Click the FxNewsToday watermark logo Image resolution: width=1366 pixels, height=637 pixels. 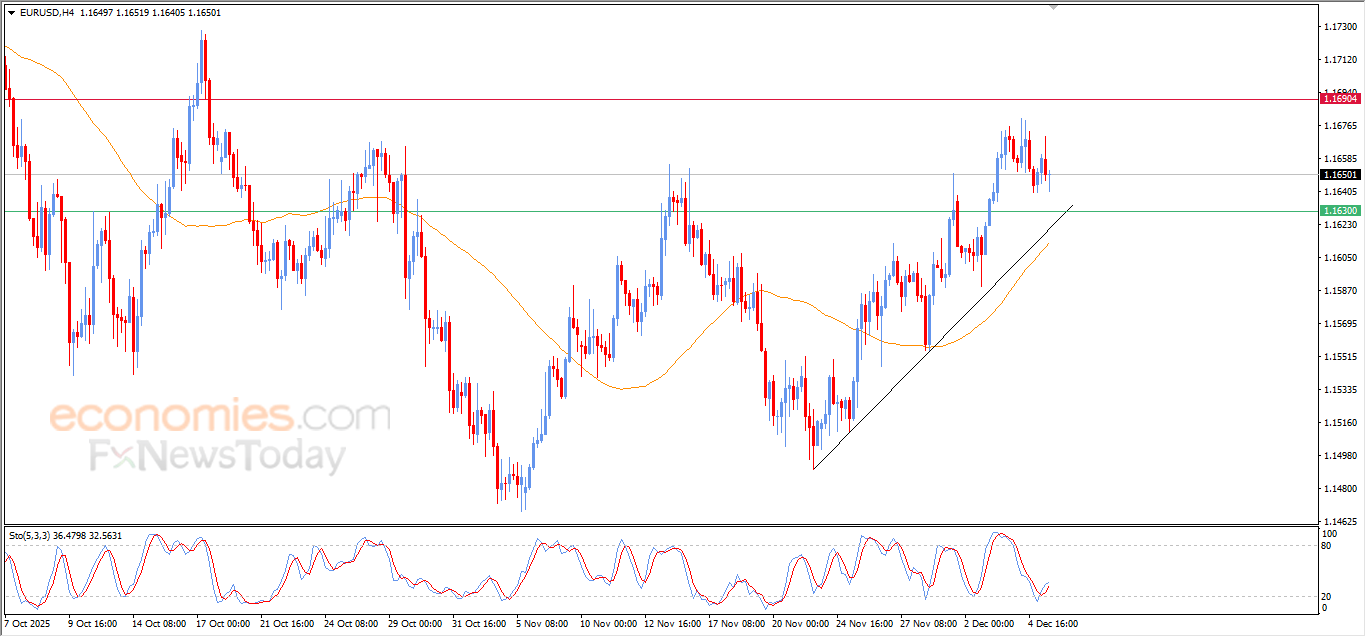point(217,457)
